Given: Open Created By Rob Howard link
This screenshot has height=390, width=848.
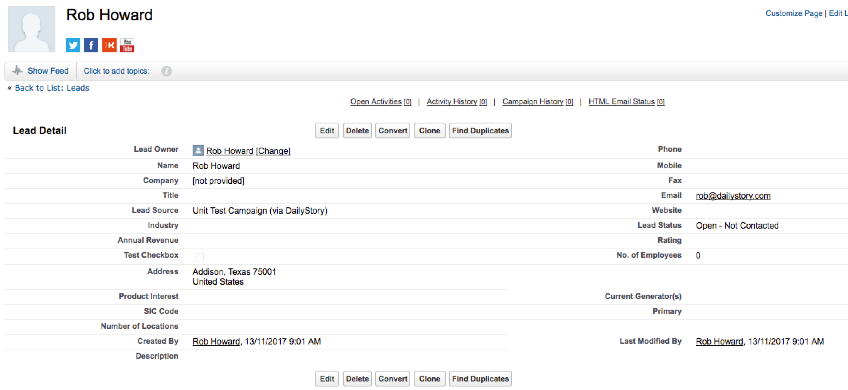Looking at the screenshot, I should click(216, 341).
